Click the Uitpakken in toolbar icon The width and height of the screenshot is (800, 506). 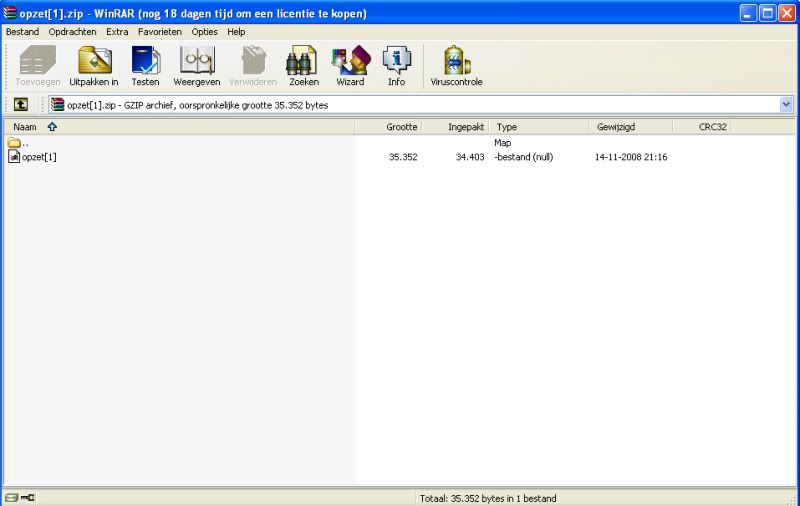[94, 60]
